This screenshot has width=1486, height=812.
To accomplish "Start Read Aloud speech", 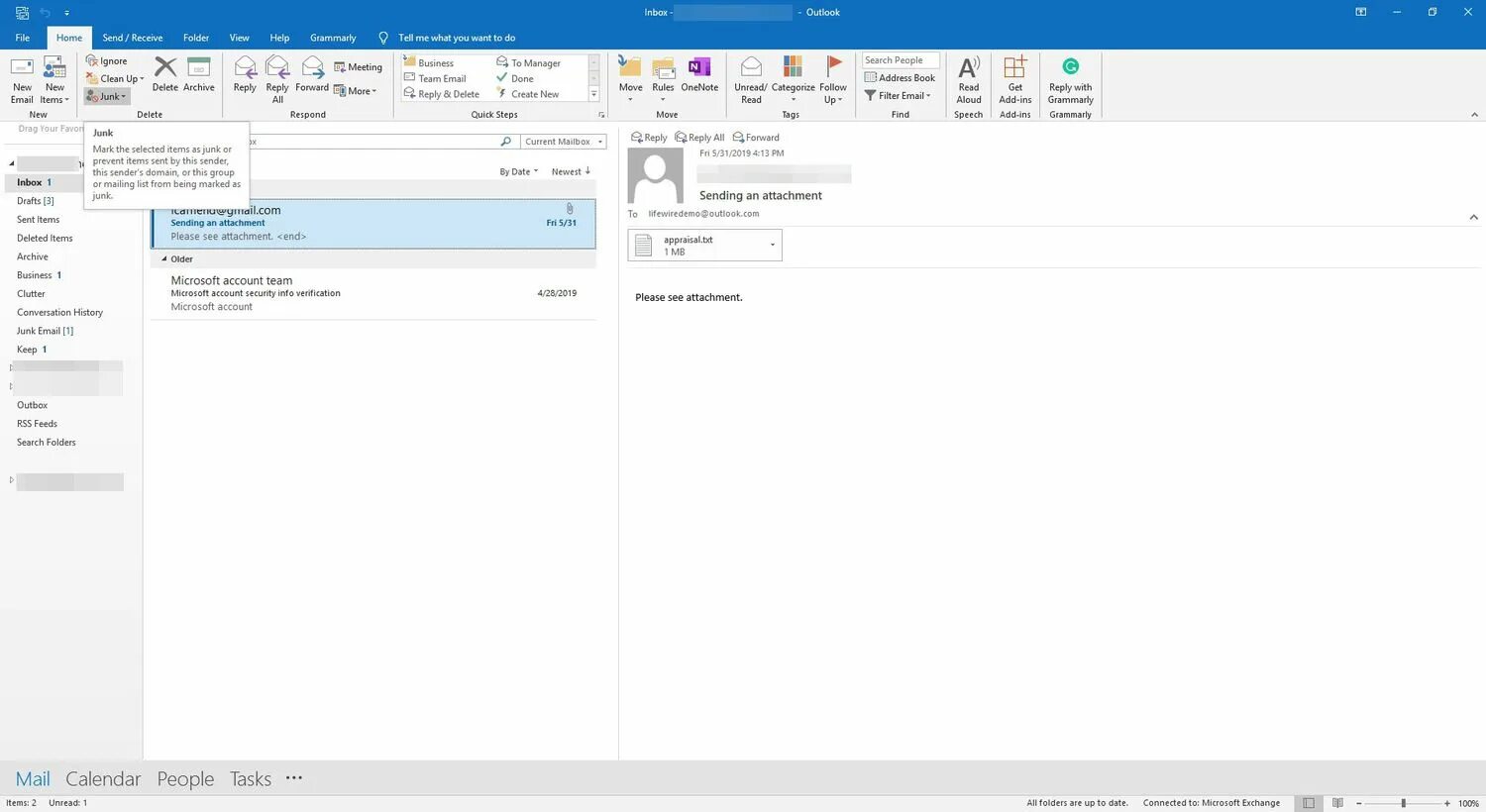I will (x=969, y=80).
